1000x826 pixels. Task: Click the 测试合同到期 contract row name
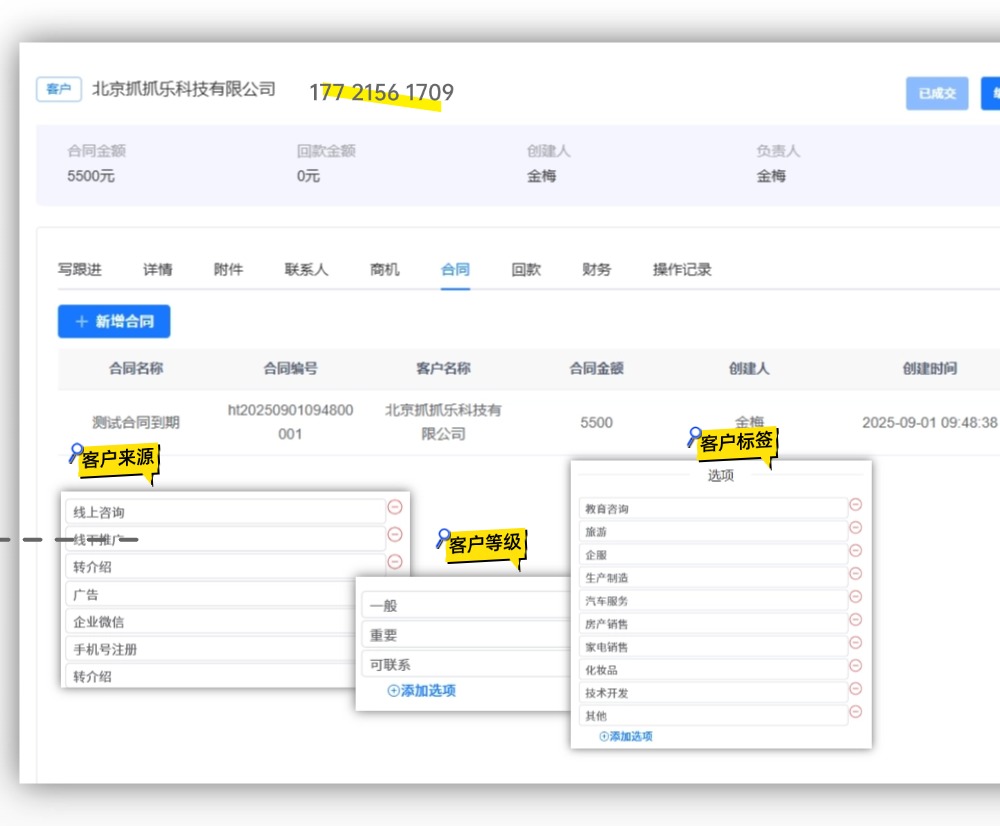click(x=136, y=422)
